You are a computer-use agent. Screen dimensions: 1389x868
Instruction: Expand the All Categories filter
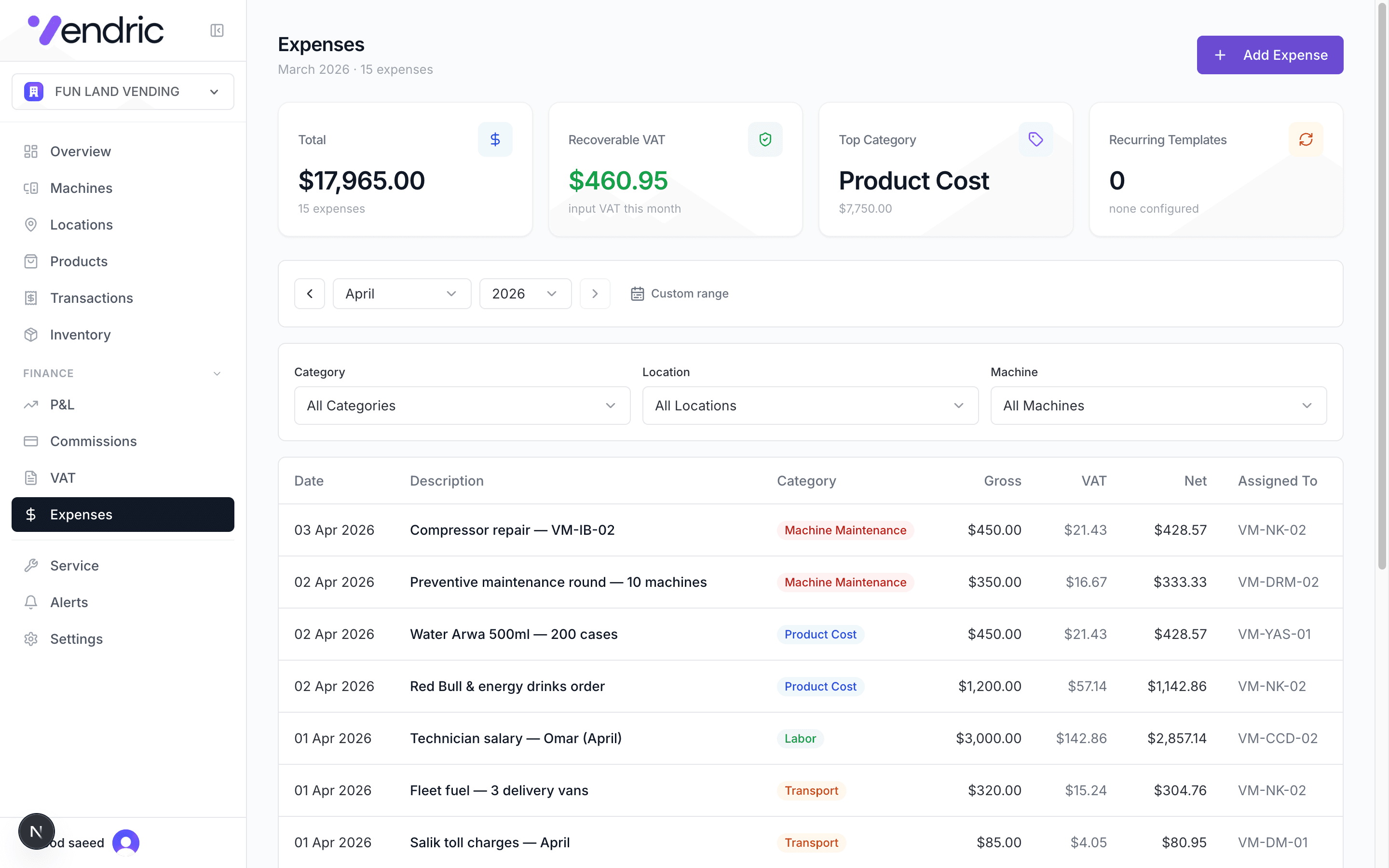[462, 406]
